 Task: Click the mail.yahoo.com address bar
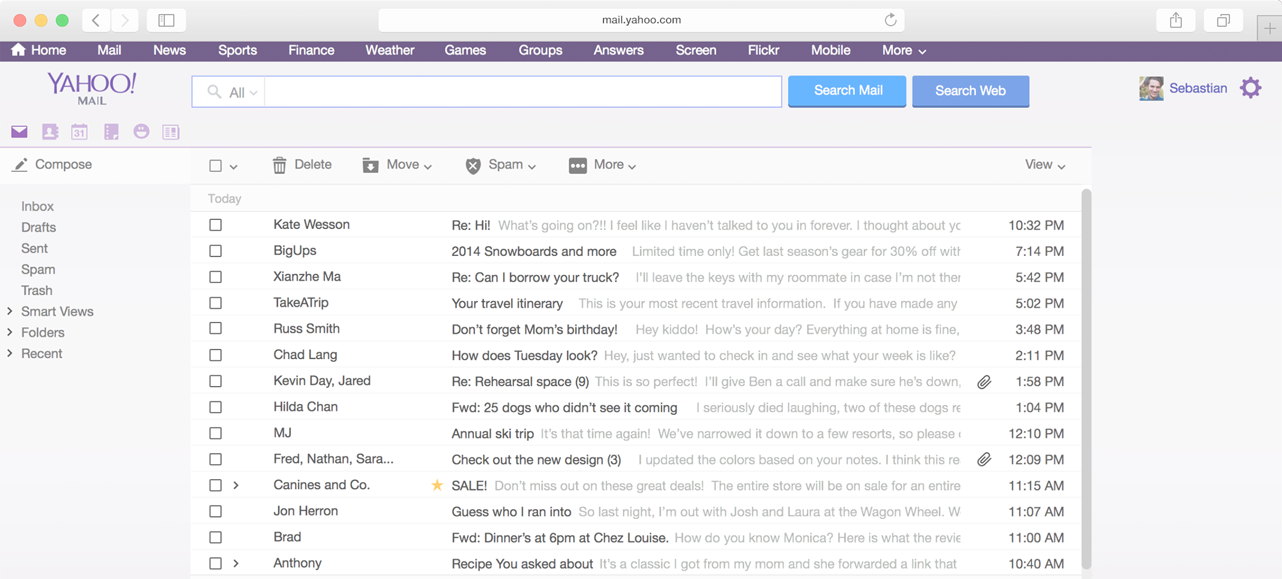(641, 20)
